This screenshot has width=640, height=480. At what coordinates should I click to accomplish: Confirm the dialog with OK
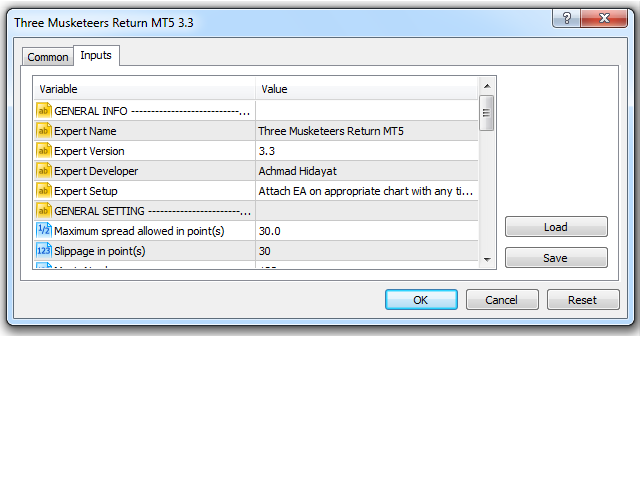pos(421,300)
